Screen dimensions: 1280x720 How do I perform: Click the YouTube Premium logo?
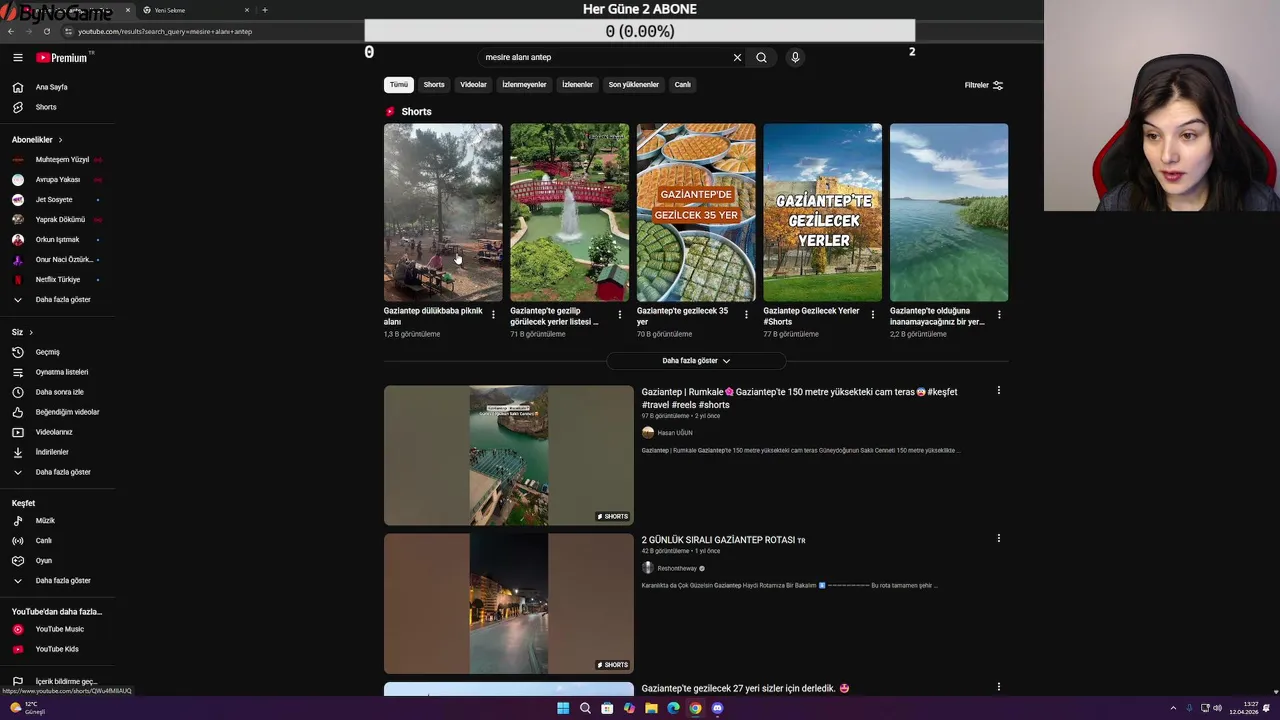tap(64, 58)
